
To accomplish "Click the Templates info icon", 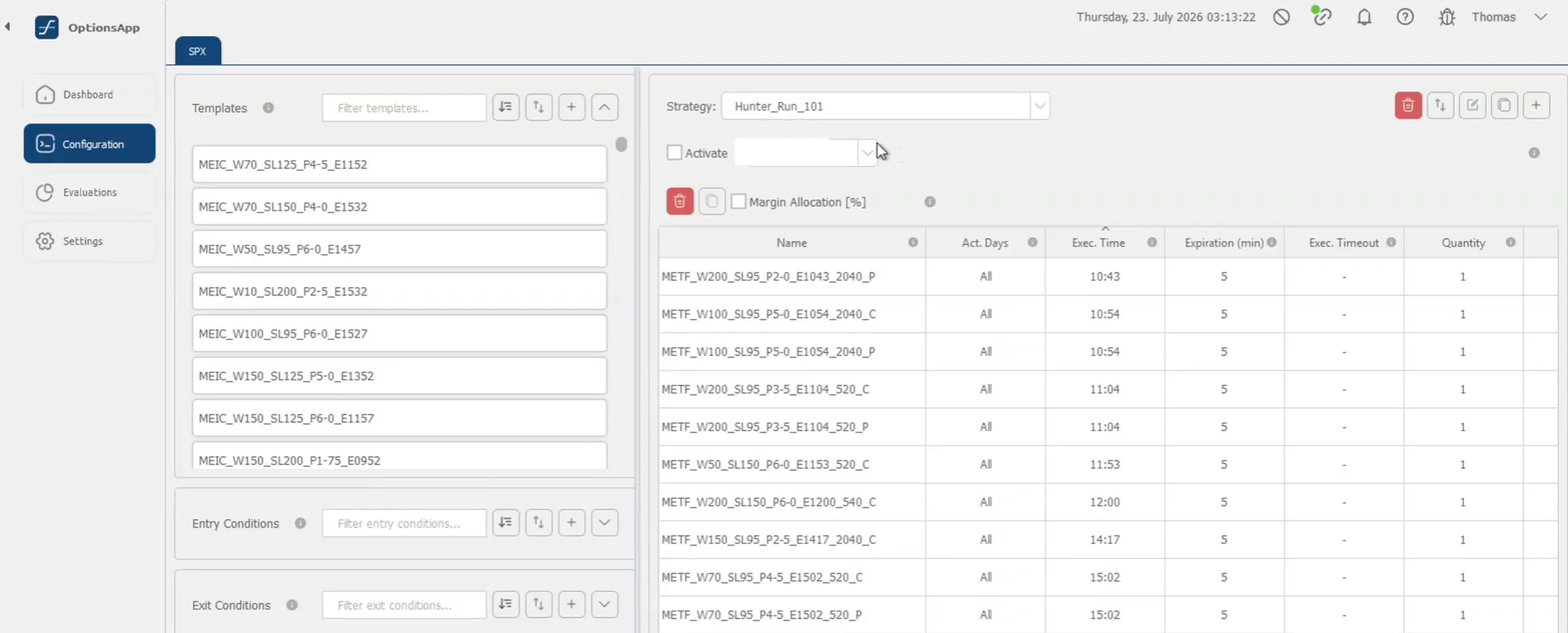I will (268, 108).
